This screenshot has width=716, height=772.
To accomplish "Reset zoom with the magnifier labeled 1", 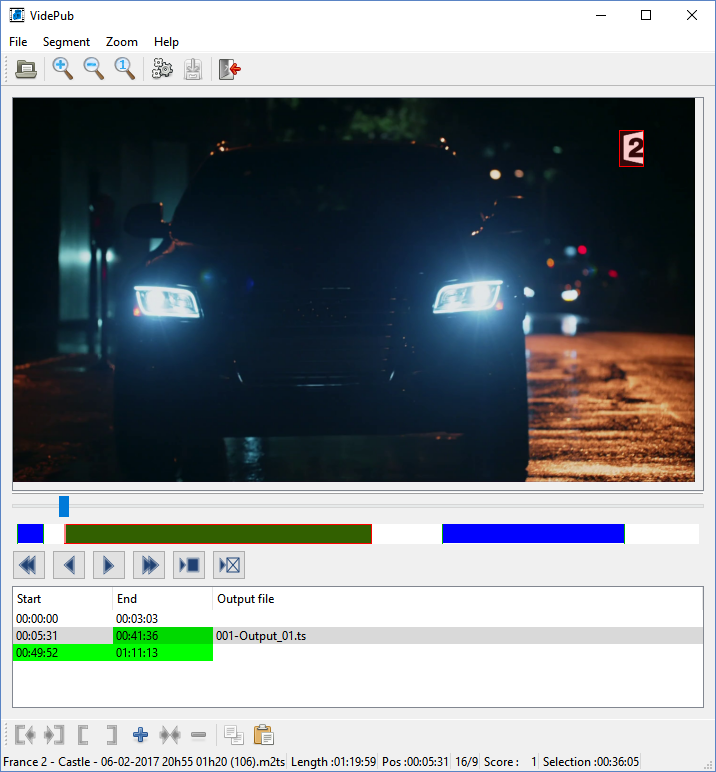I will [124, 69].
